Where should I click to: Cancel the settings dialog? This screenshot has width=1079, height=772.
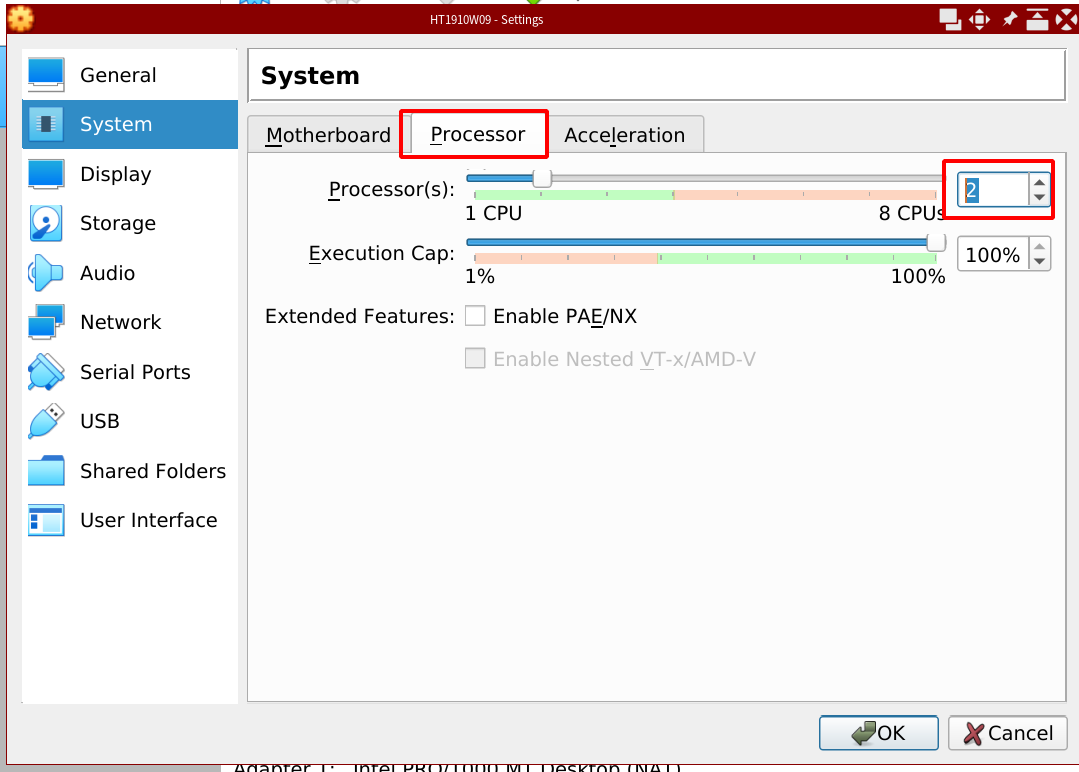pyautogui.click(x=1008, y=733)
